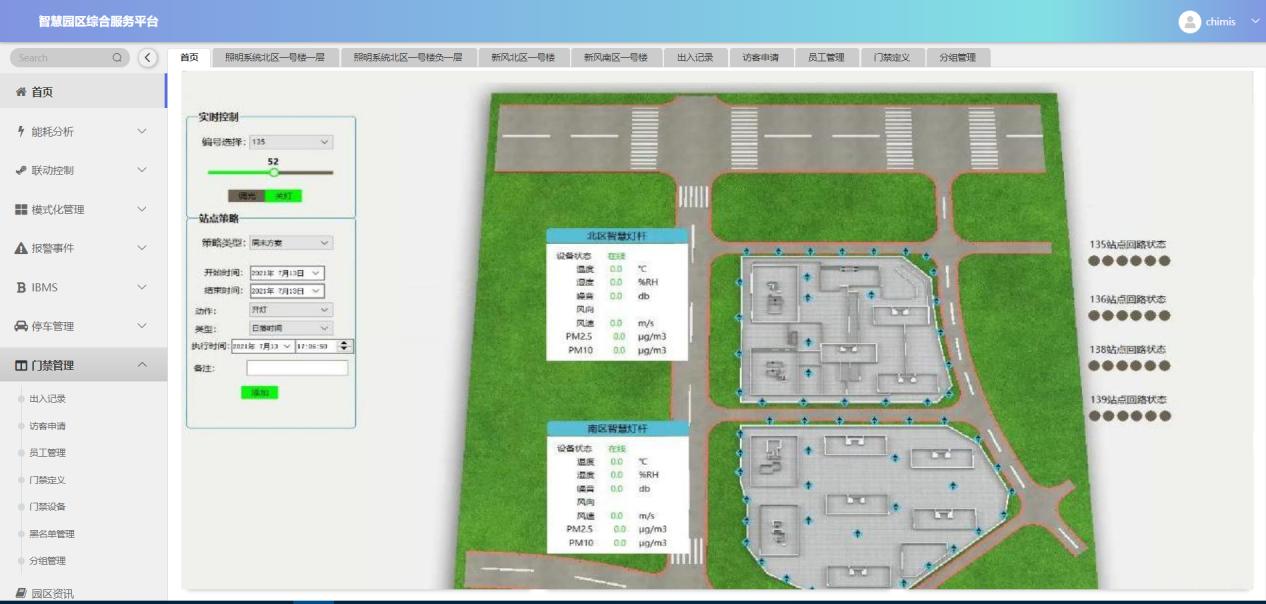Click the home icon beside 首页
The width and height of the screenshot is (1266, 604).
coord(21,92)
